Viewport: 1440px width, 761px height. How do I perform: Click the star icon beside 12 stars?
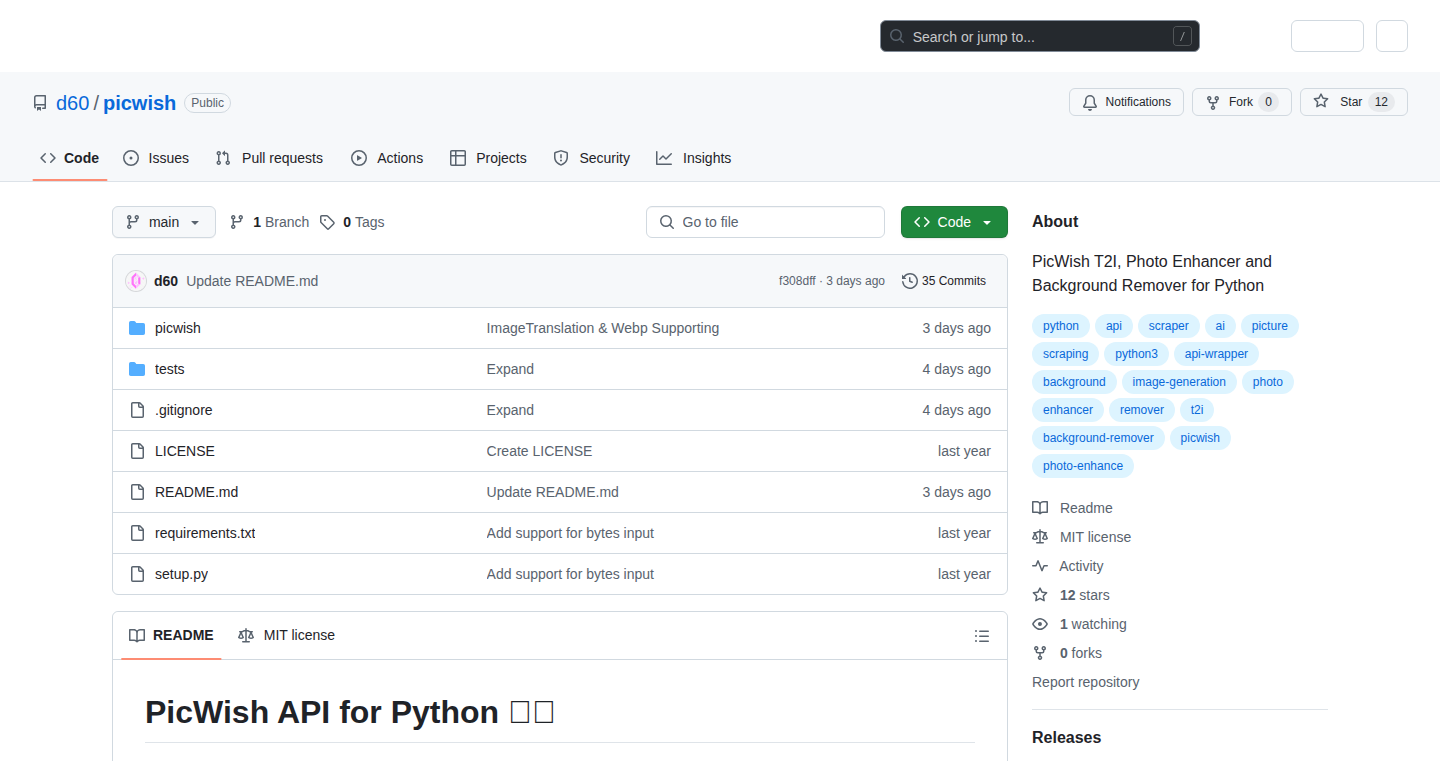pos(1040,595)
